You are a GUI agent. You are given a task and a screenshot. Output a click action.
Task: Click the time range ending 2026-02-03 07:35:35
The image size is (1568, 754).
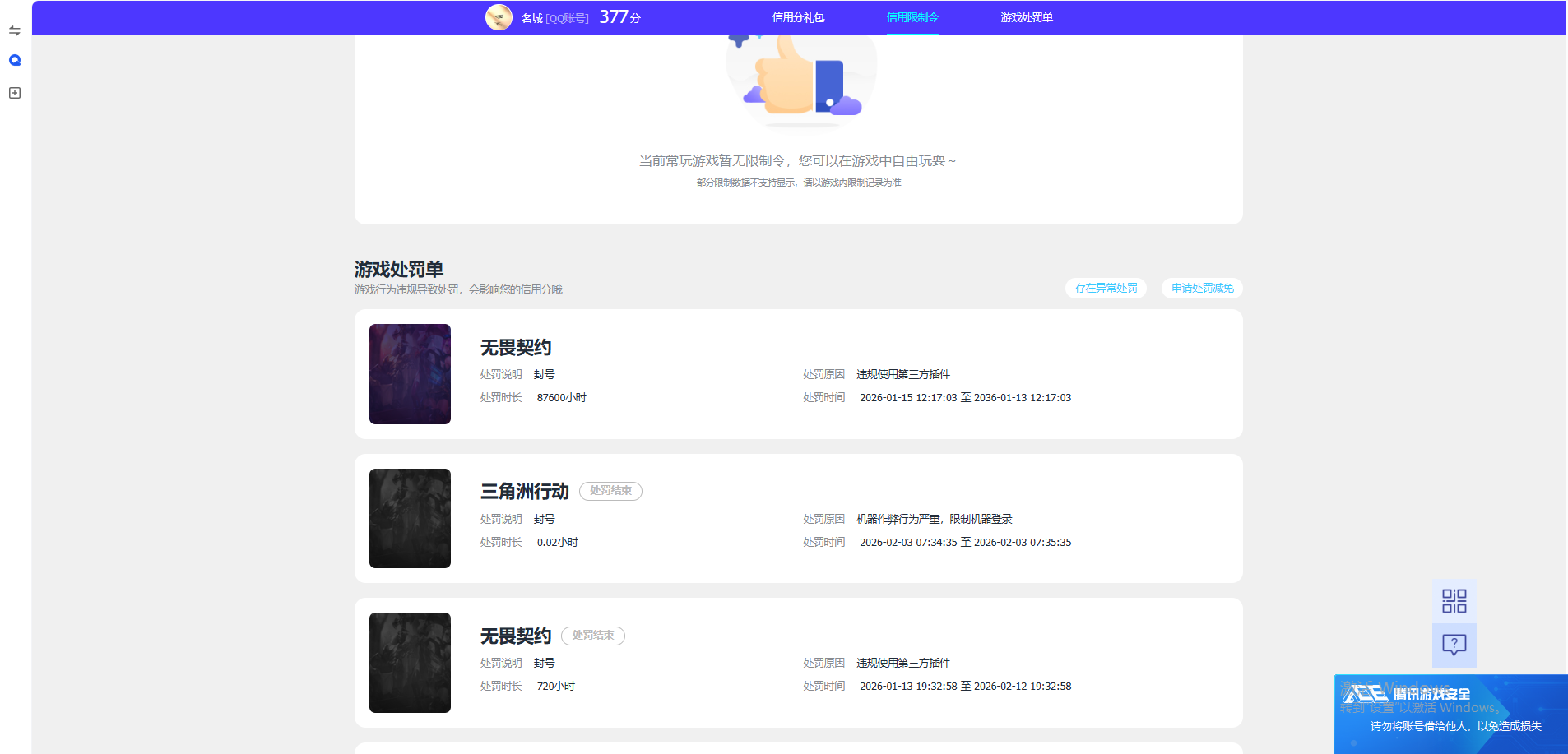tap(966, 543)
